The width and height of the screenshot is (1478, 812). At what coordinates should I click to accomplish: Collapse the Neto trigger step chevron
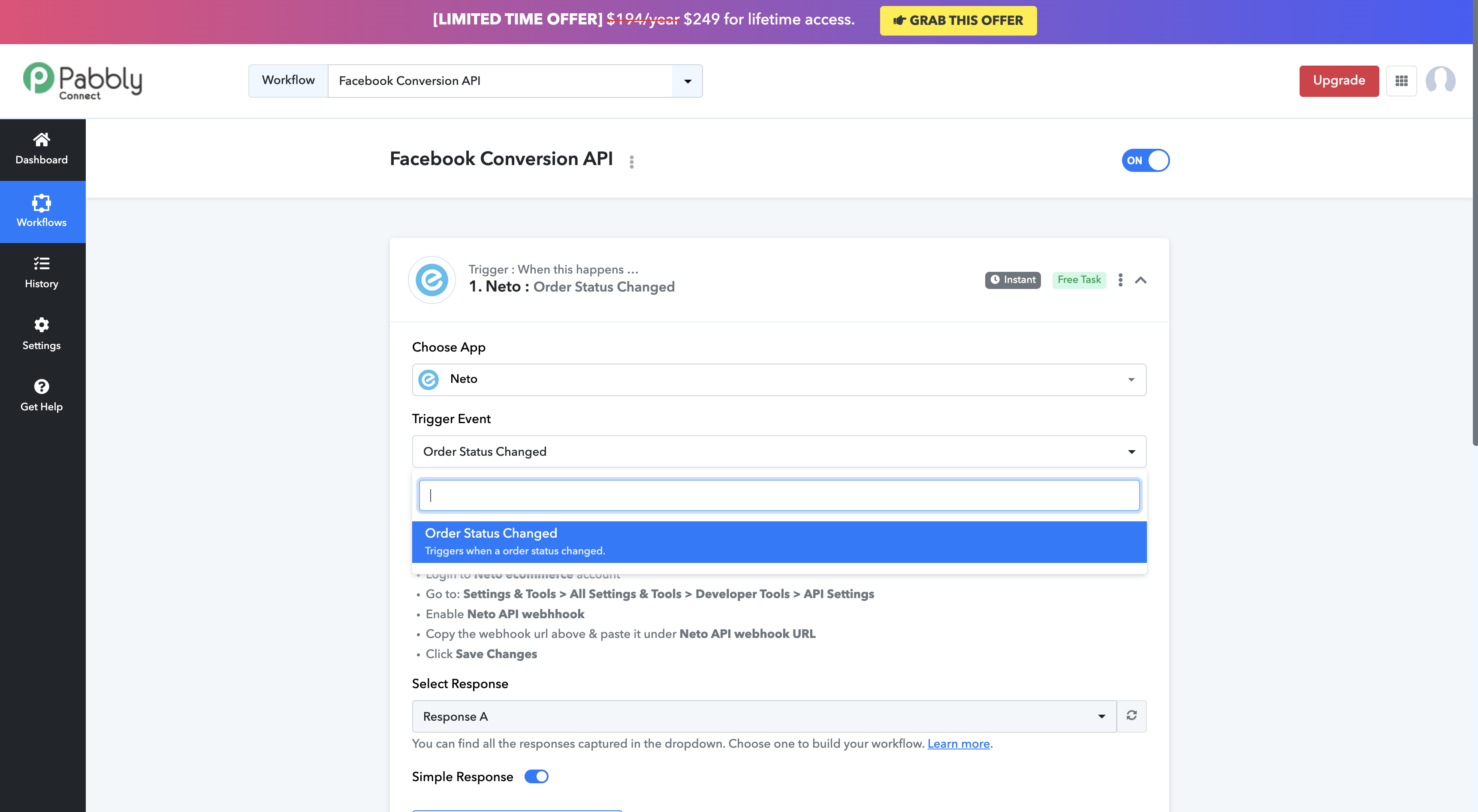point(1140,280)
